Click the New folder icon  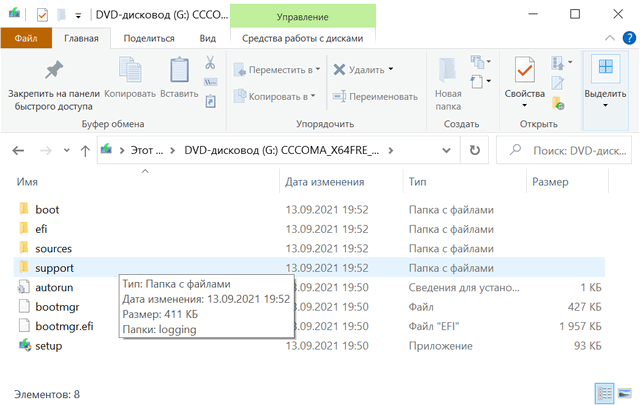click(448, 70)
